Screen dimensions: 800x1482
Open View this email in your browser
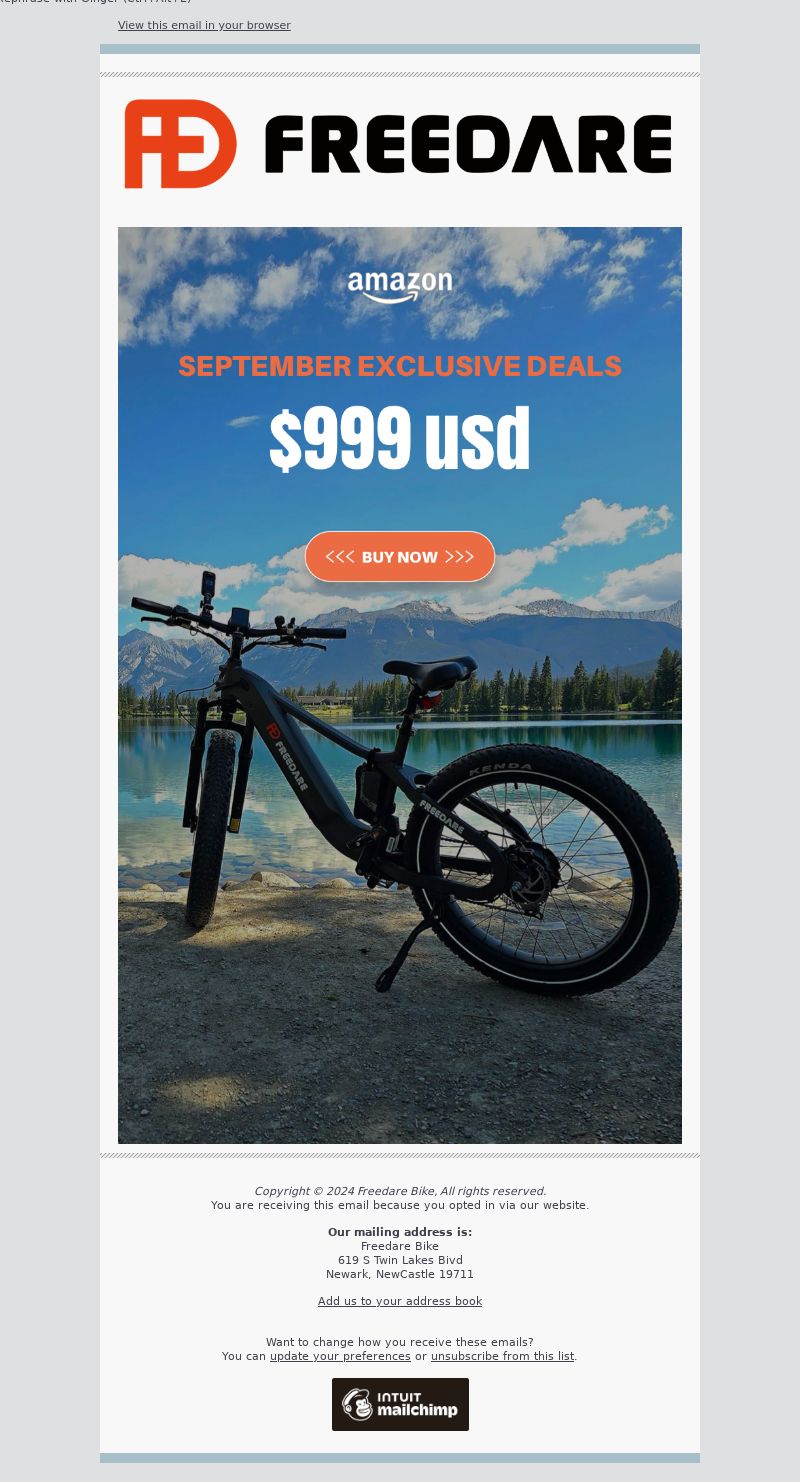(204, 25)
